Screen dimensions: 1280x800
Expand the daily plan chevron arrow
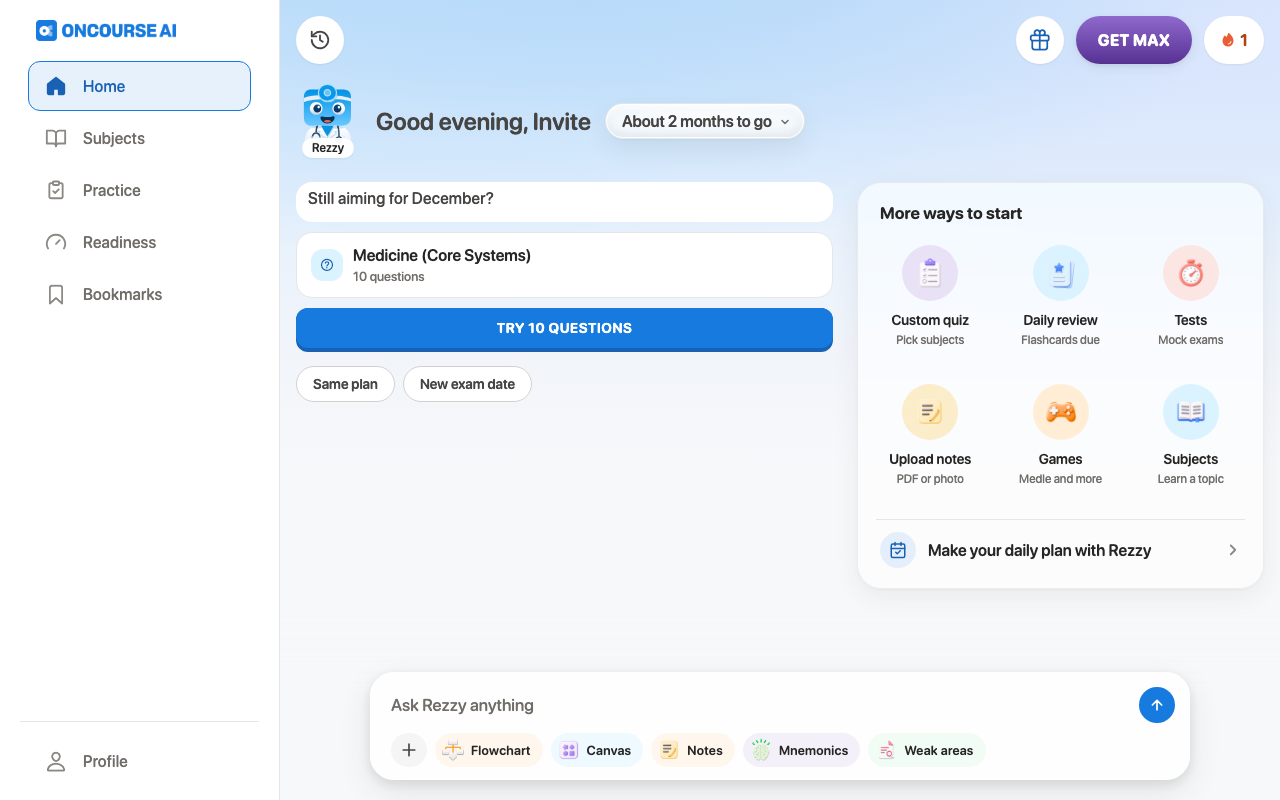1233,550
